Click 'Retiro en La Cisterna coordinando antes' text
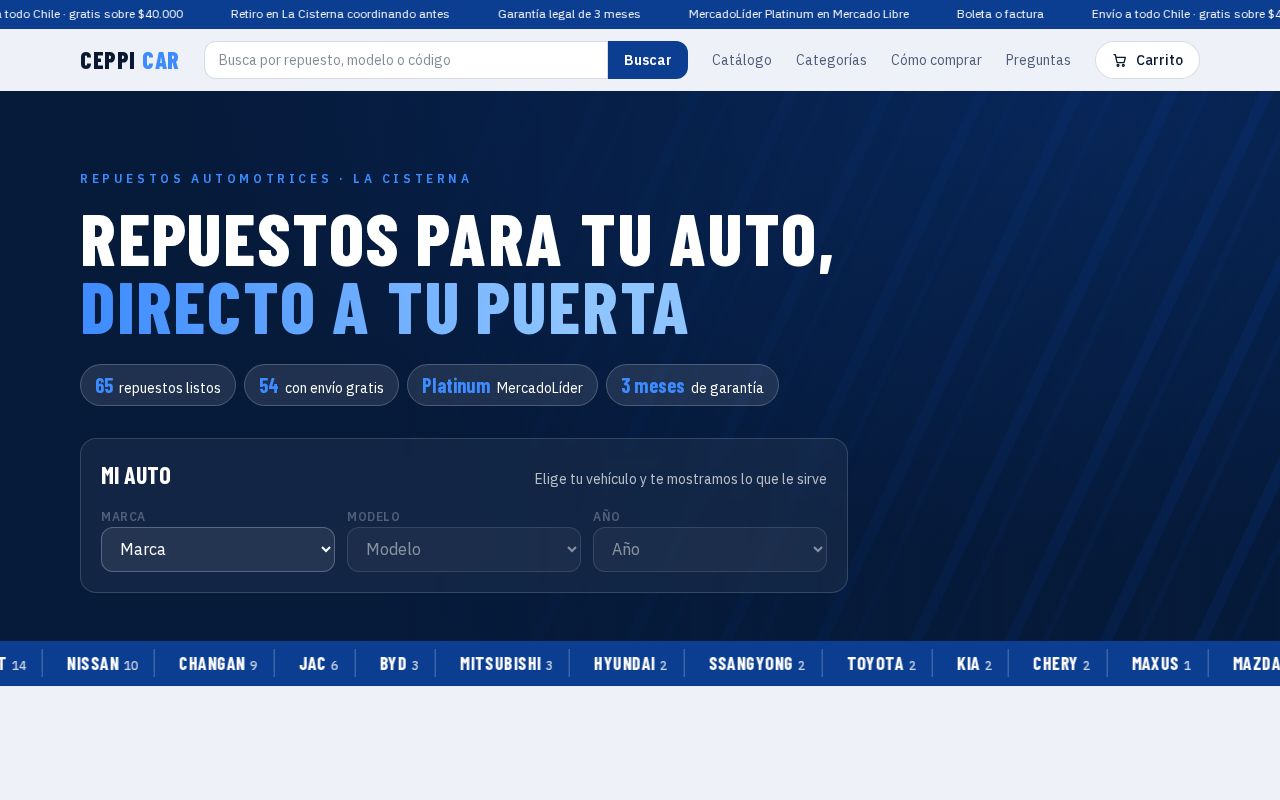Screen dimensions: 1280x800 tap(340, 14)
